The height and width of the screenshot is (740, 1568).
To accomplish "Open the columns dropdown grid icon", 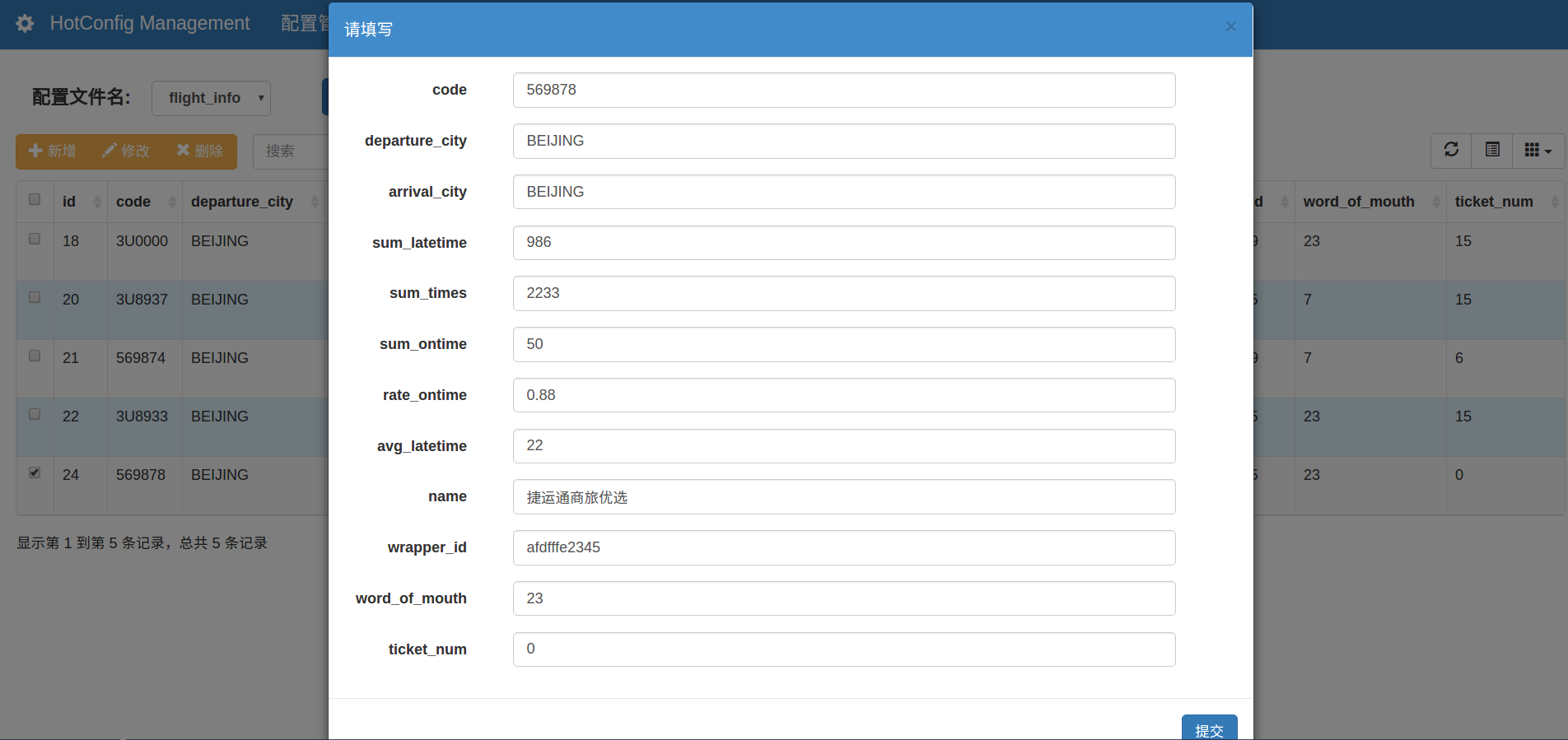I will 1538,150.
